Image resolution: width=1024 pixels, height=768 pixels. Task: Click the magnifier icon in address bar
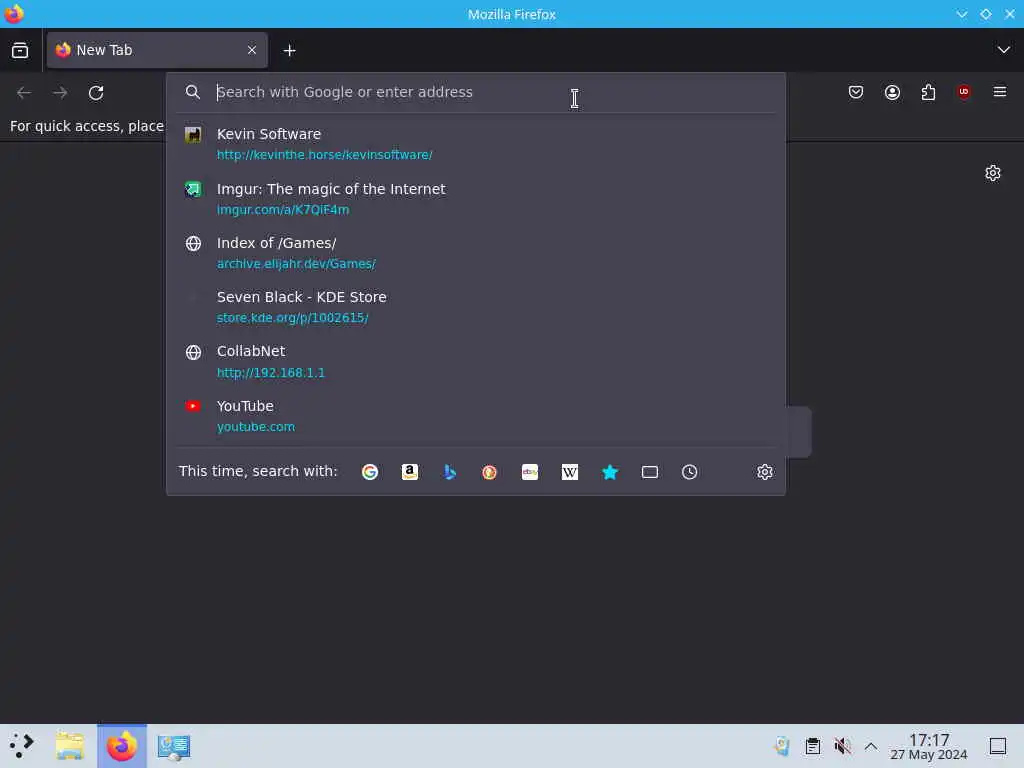coord(193,92)
